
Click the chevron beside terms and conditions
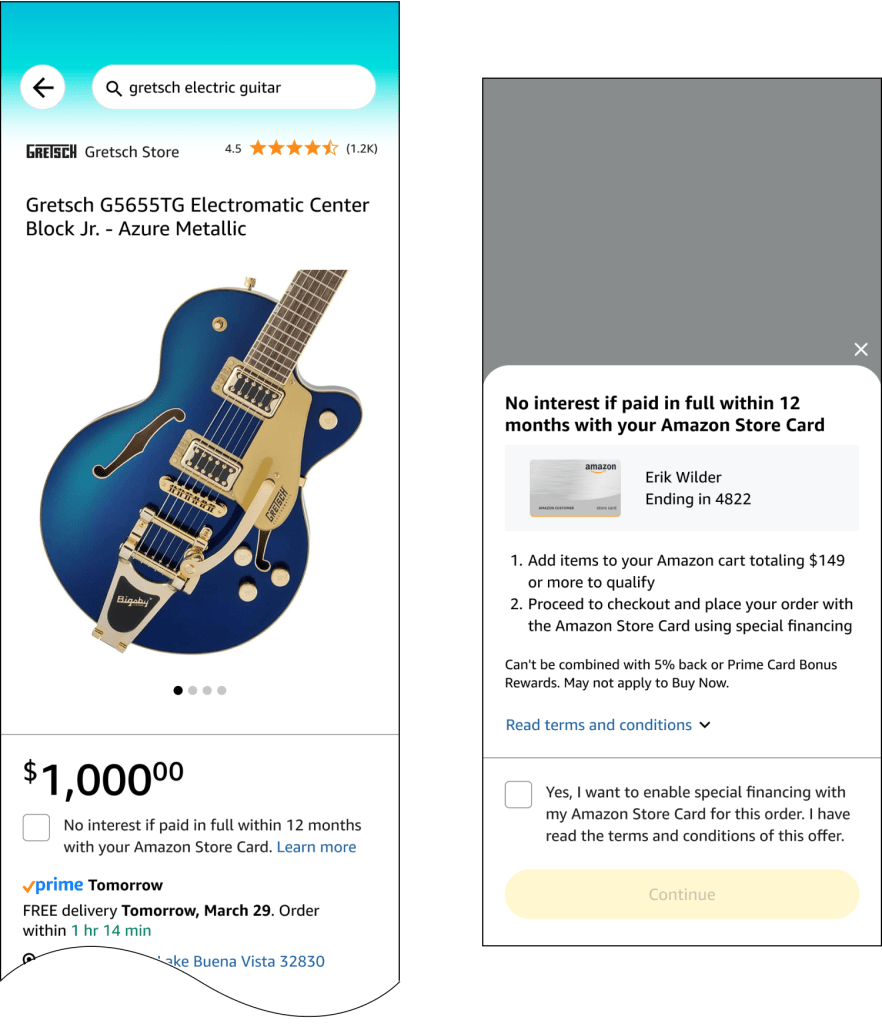tap(705, 725)
